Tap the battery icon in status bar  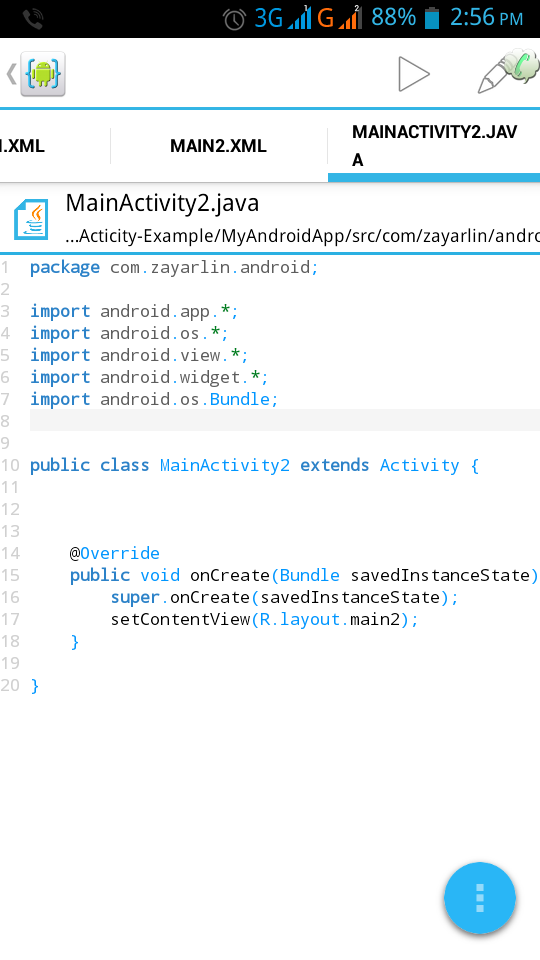(432, 18)
